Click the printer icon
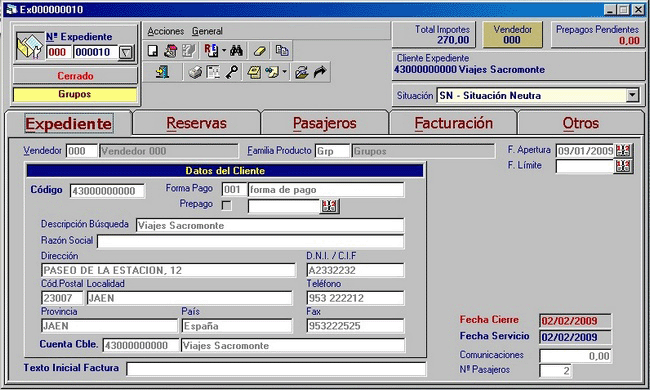This screenshot has height=390, width=650. pos(195,73)
